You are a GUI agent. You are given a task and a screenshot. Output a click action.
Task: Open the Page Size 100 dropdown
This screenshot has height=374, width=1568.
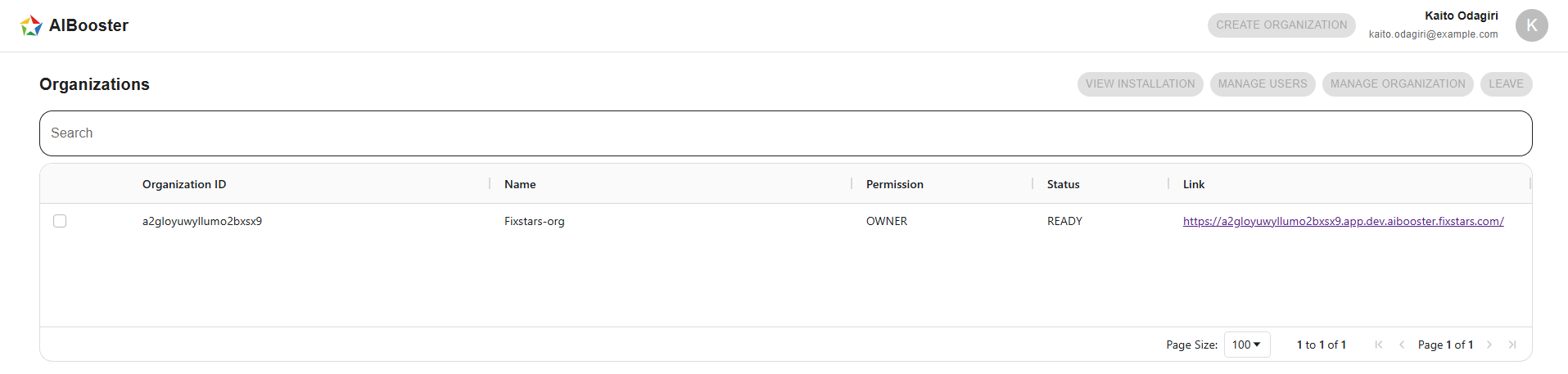[x=1246, y=345]
